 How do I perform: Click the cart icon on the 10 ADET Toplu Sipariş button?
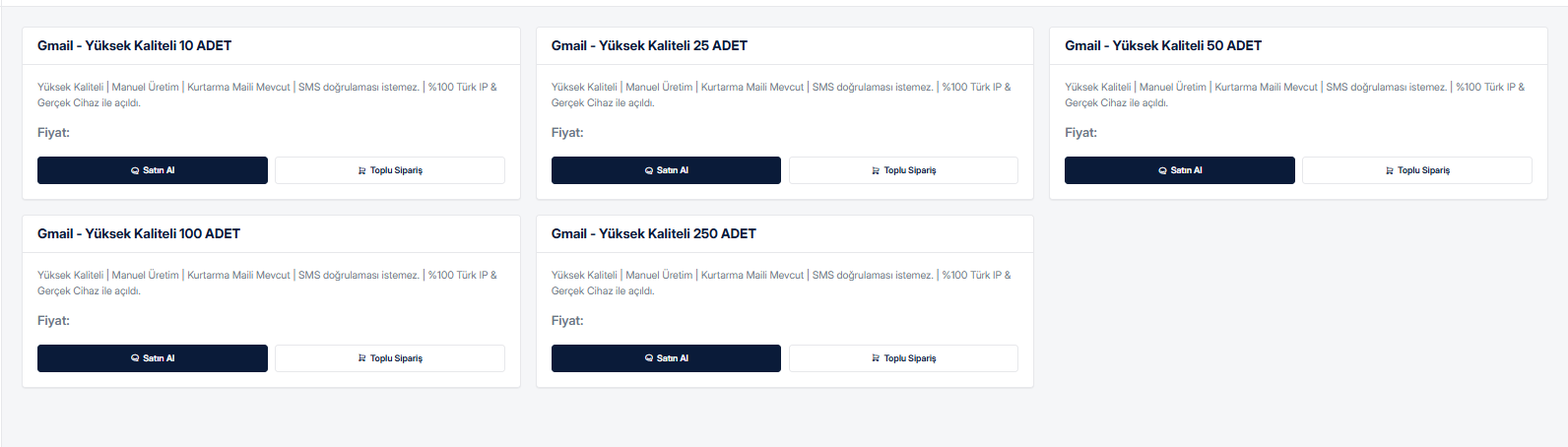point(362,170)
